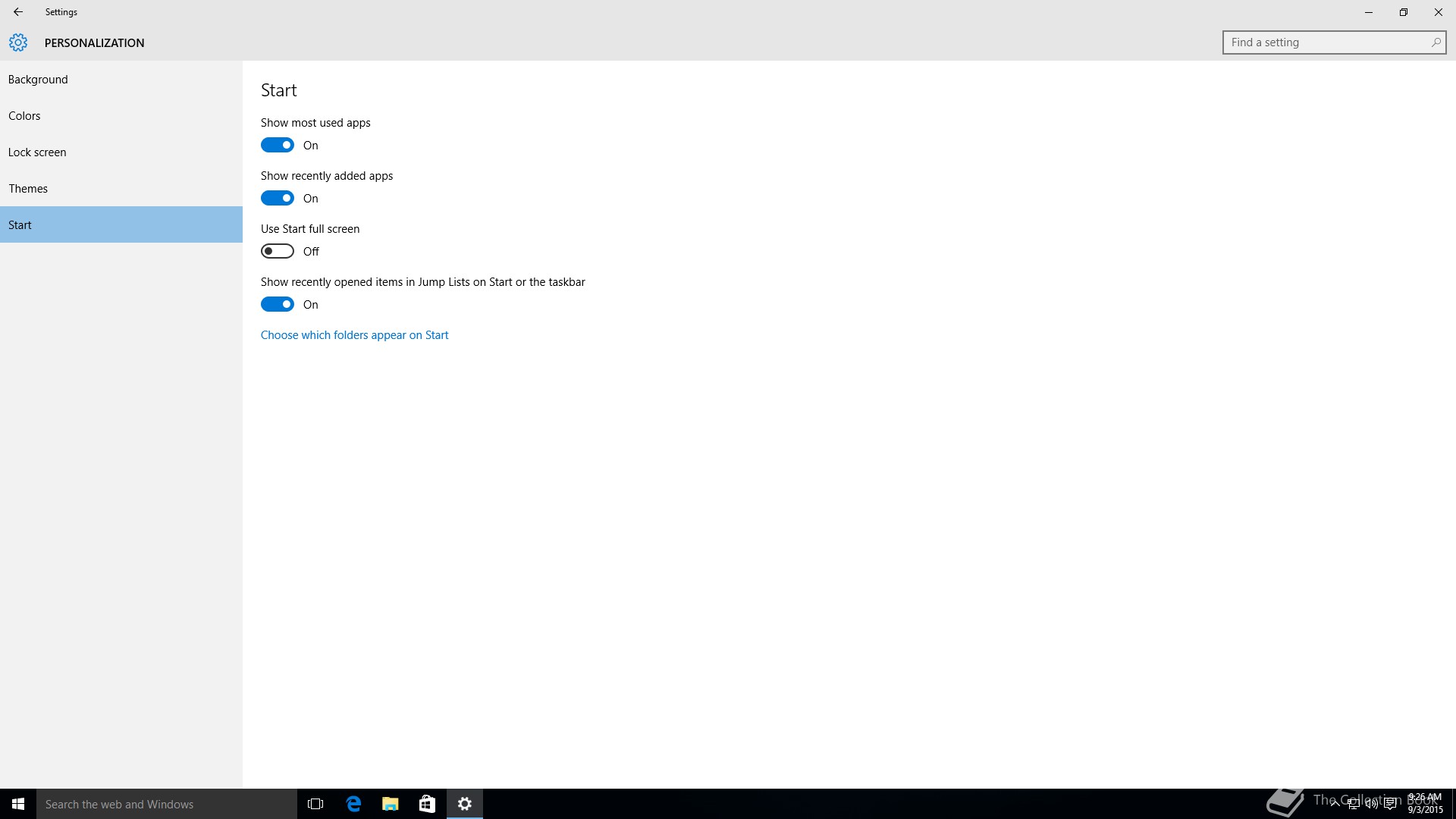Open Action Center notifications icon
The height and width of the screenshot is (819, 1456).
coord(1390,805)
